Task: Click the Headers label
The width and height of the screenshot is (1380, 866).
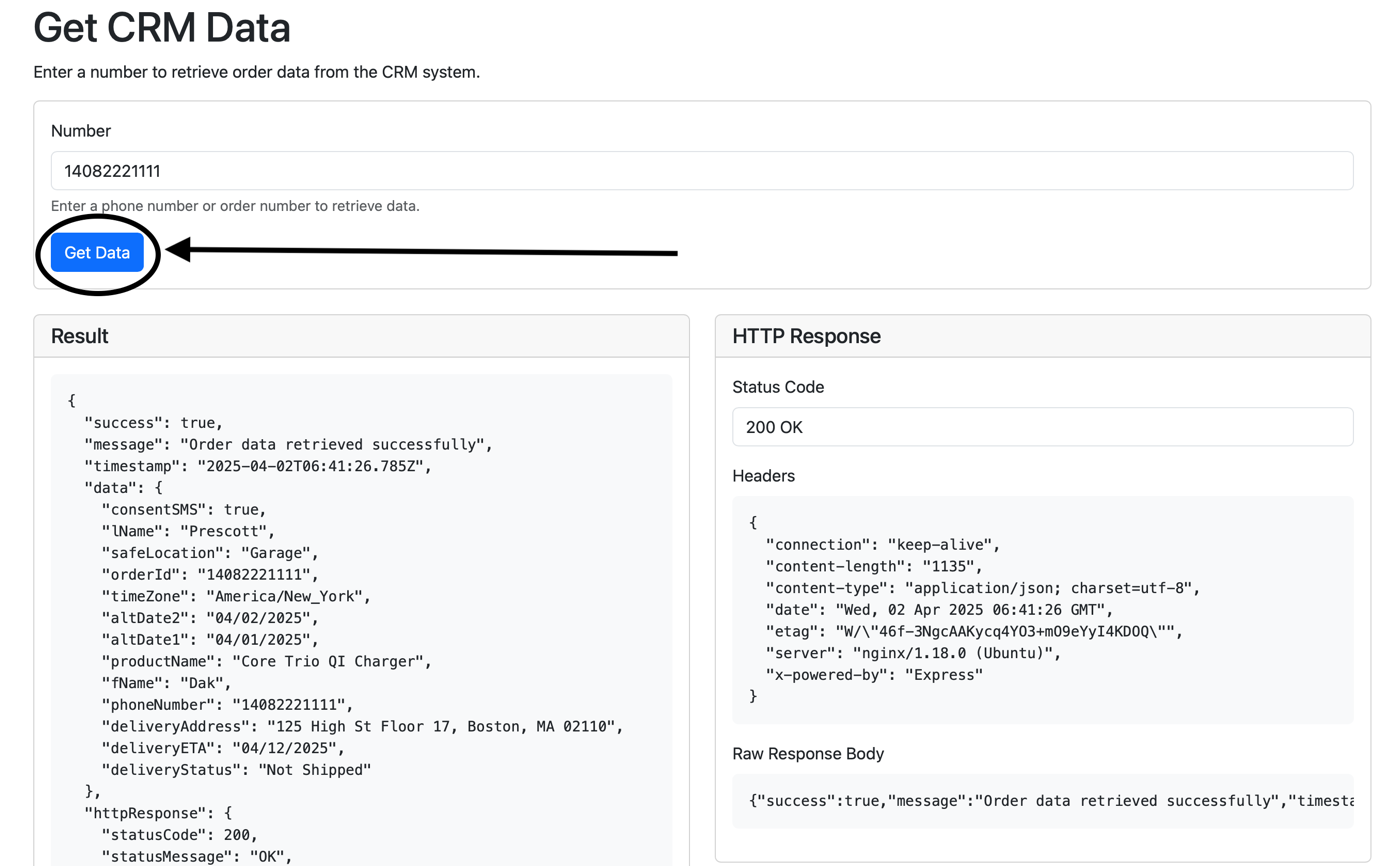Action: (763, 476)
